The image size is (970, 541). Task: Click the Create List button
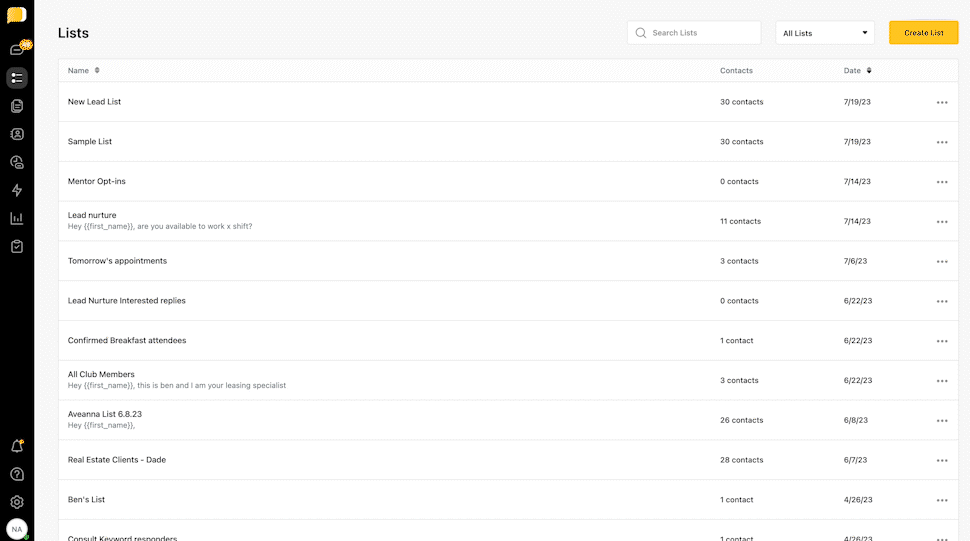point(923,33)
